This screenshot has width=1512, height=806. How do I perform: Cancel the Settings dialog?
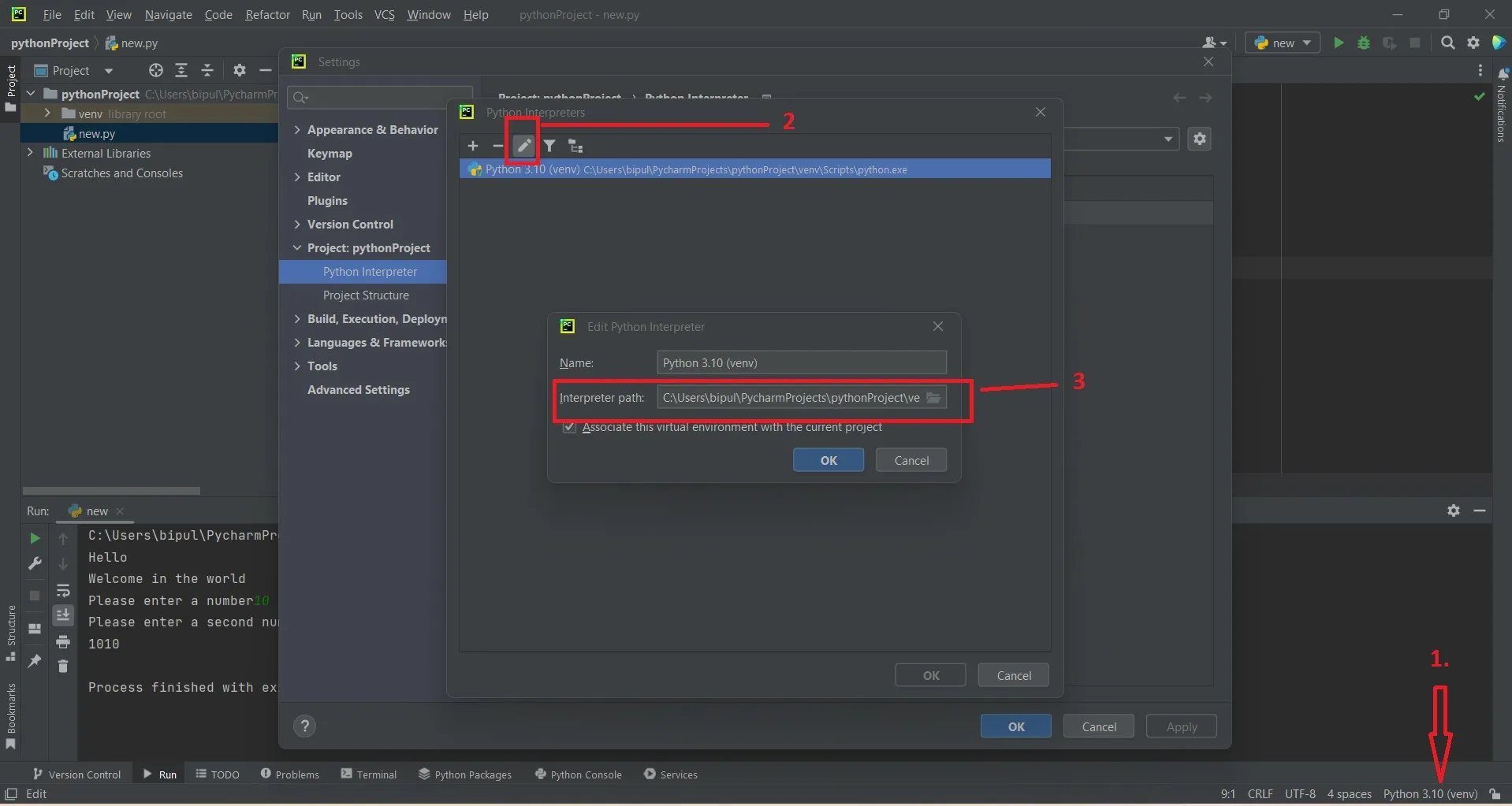click(x=1099, y=726)
